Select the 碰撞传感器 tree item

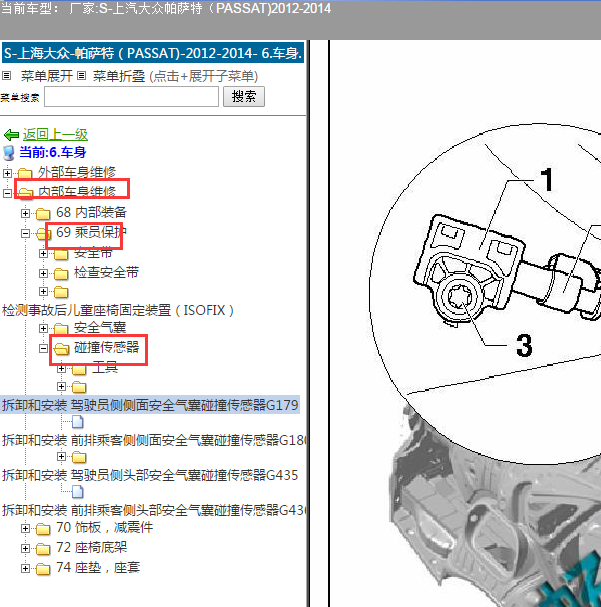click(106, 347)
